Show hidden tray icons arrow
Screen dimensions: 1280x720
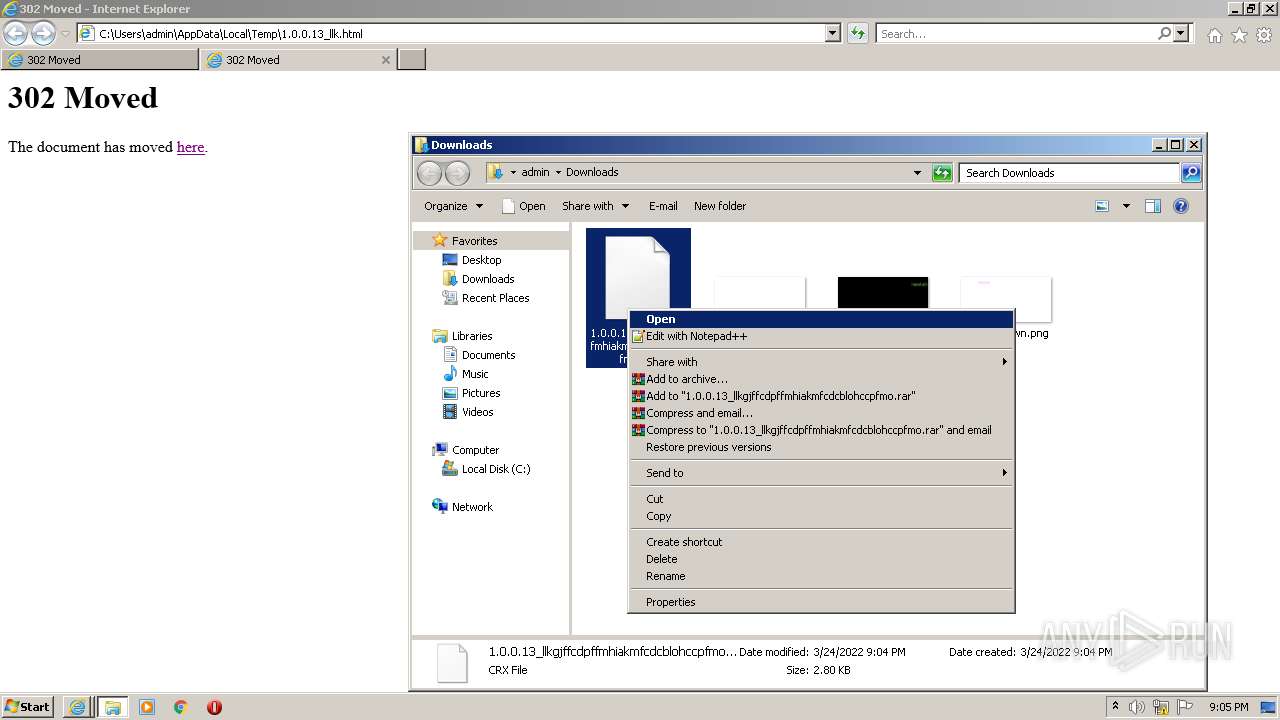pyautogui.click(x=1116, y=706)
